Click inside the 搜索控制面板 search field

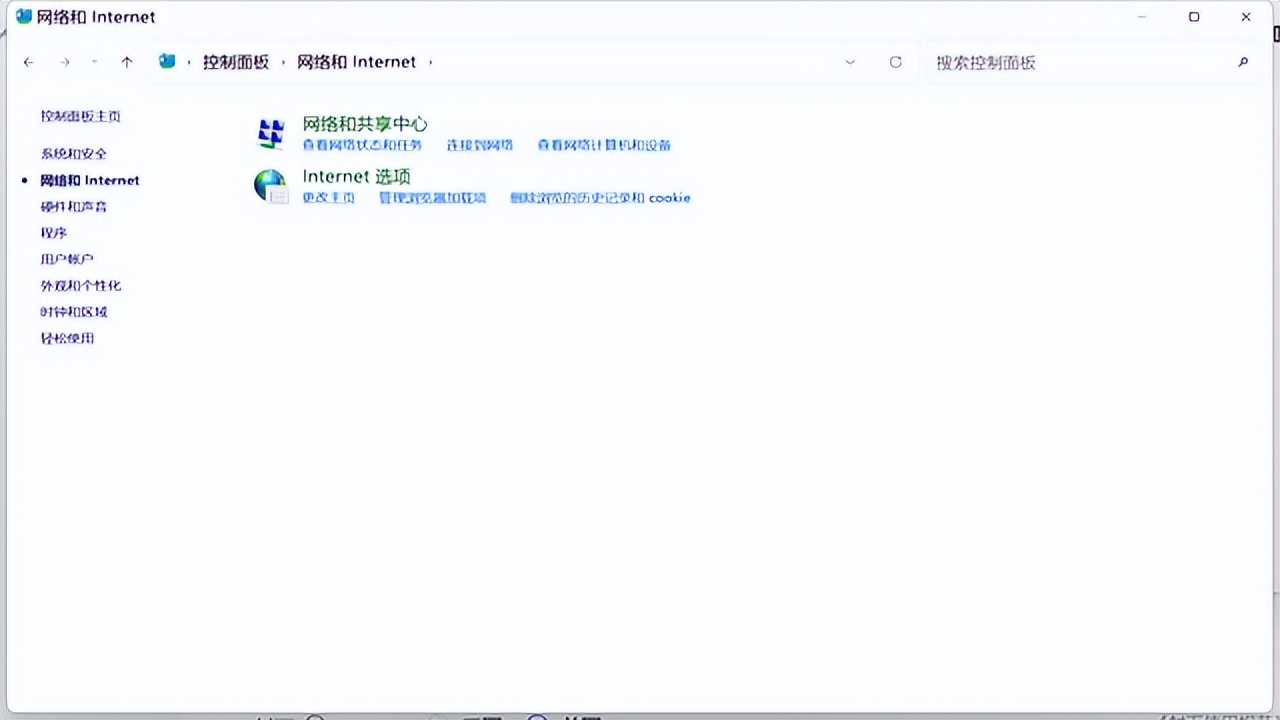(1050, 62)
